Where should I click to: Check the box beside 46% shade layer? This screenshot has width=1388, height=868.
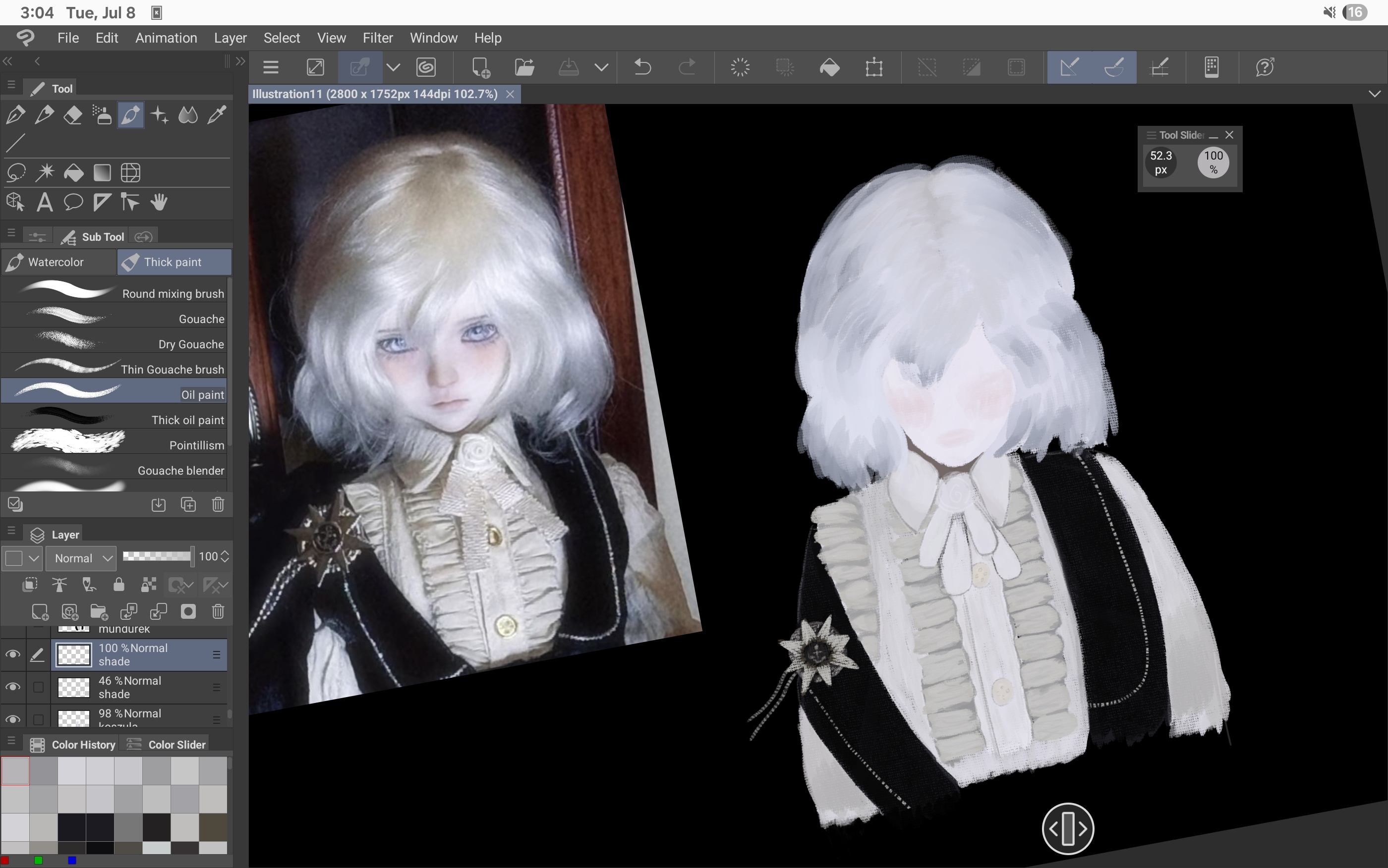[x=39, y=687]
